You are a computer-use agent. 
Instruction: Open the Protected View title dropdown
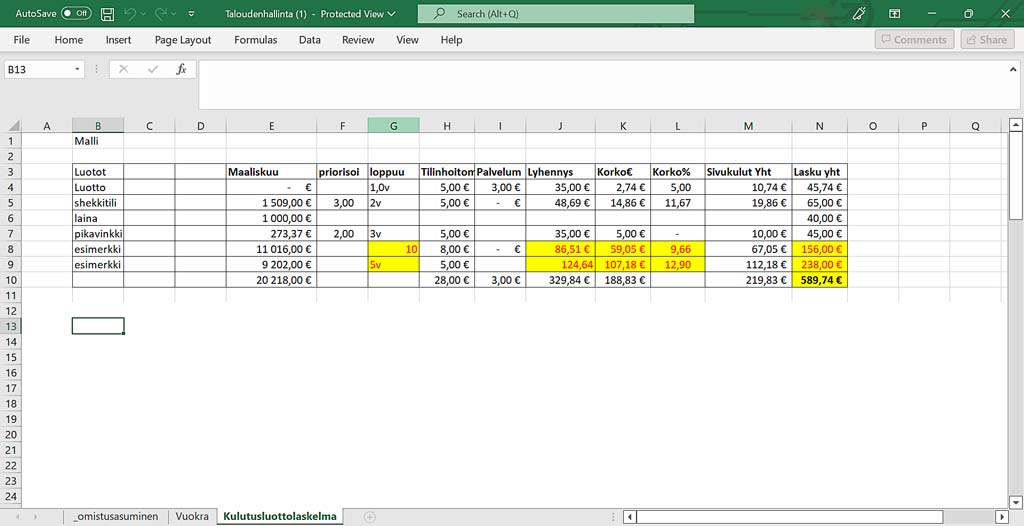pyautogui.click(x=391, y=13)
